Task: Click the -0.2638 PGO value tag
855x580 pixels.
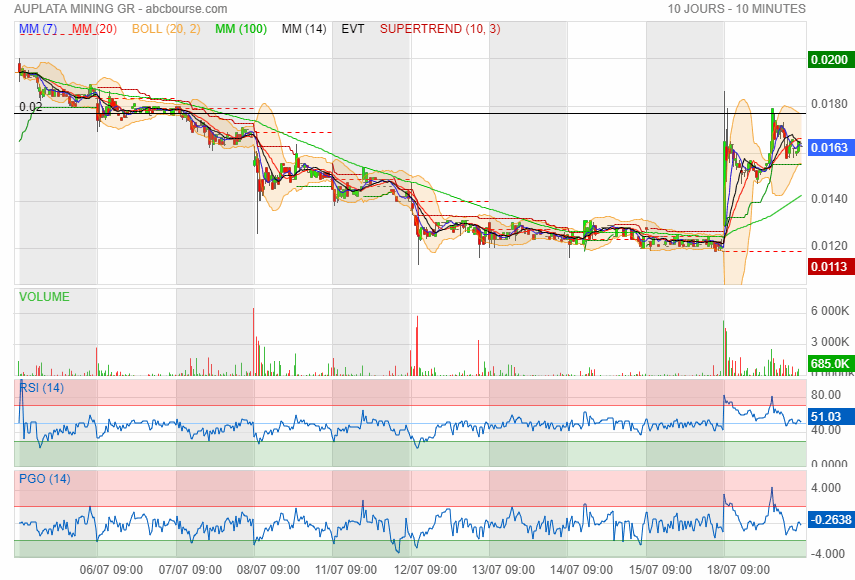Action: point(831,520)
